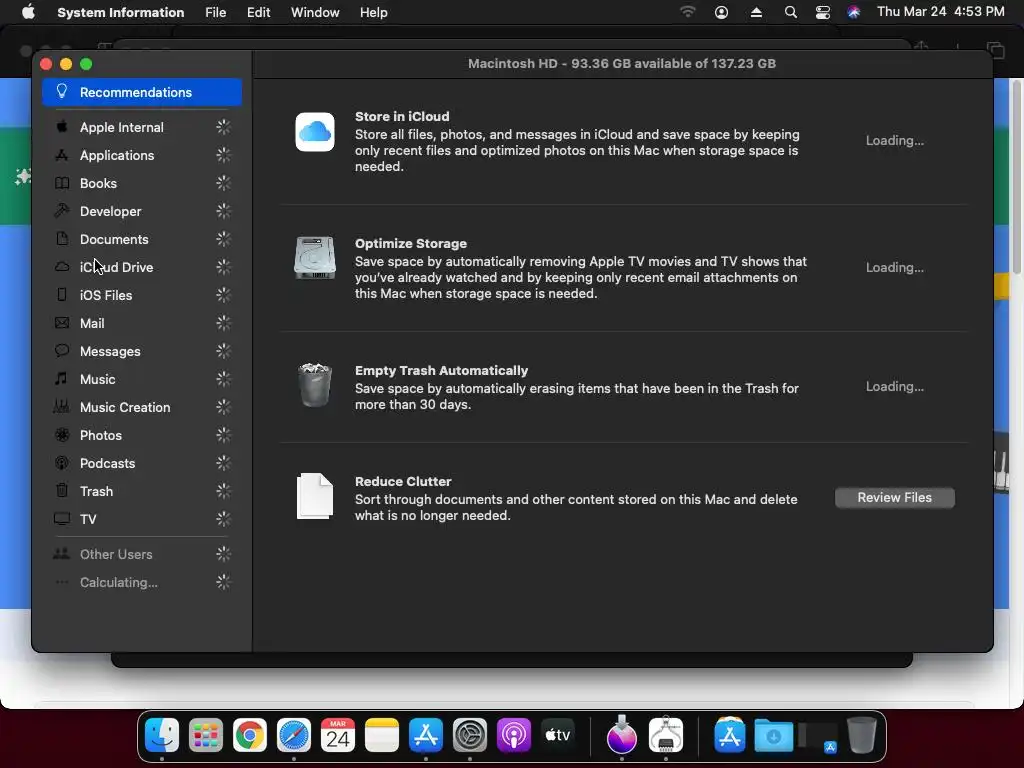Click the Trash category icon in the sidebar
1024x768 pixels.
pyautogui.click(x=62, y=490)
